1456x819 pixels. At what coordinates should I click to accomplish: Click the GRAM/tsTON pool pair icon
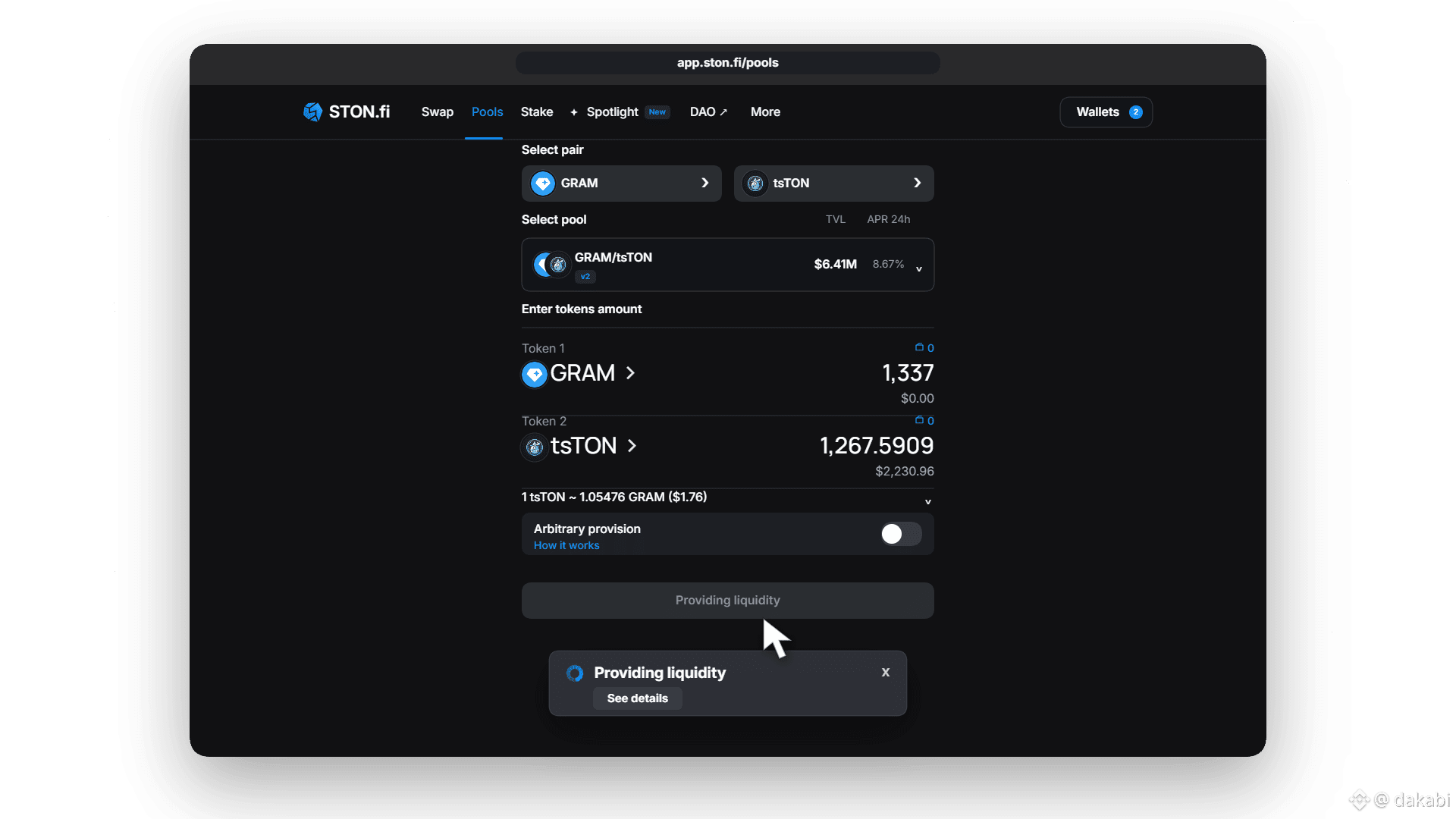click(x=551, y=265)
